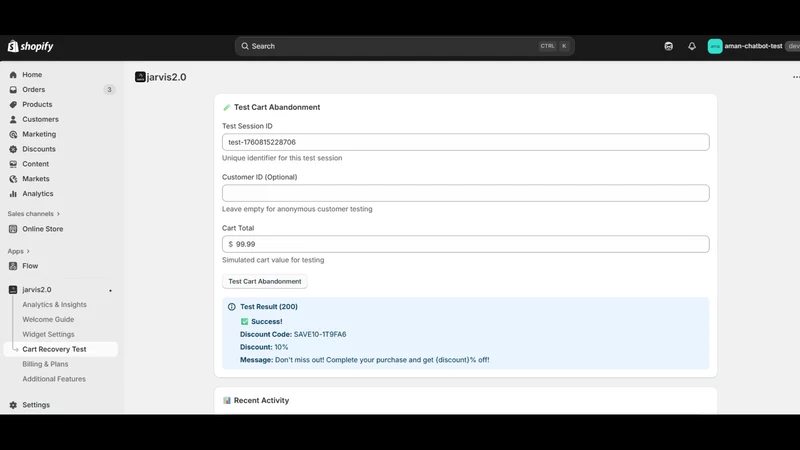Click the Markets globe icon
Screen dimensions: 800x450
[13, 179]
